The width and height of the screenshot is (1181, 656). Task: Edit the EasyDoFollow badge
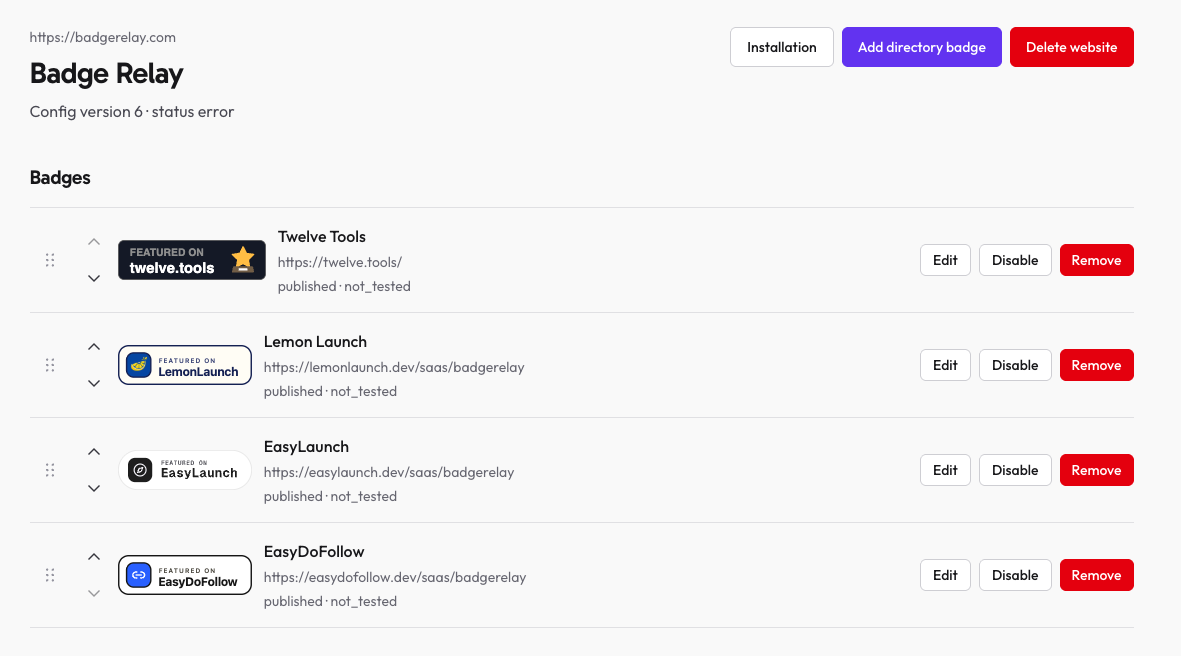[945, 575]
